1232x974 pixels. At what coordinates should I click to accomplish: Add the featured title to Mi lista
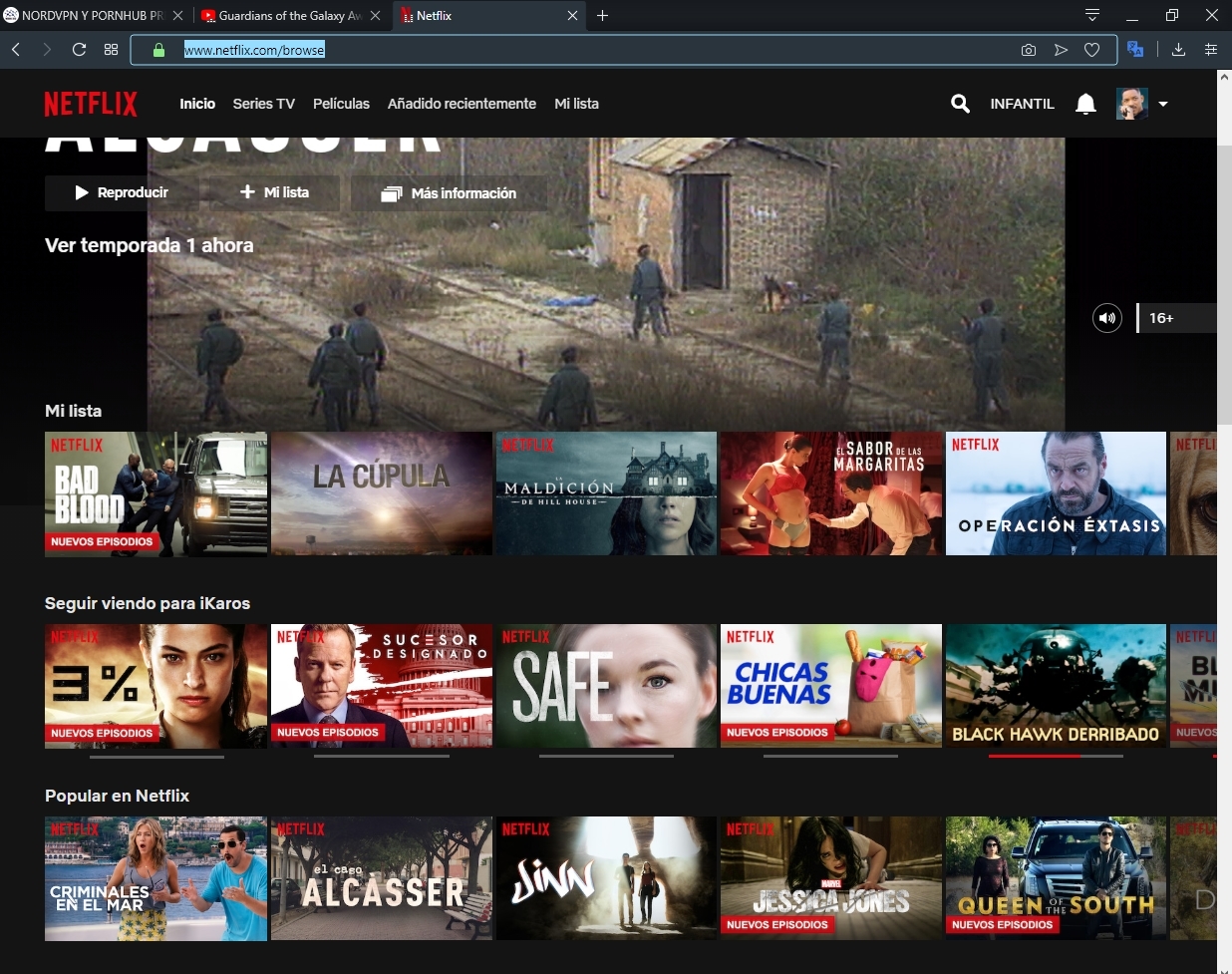pyautogui.click(x=274, y=192)
